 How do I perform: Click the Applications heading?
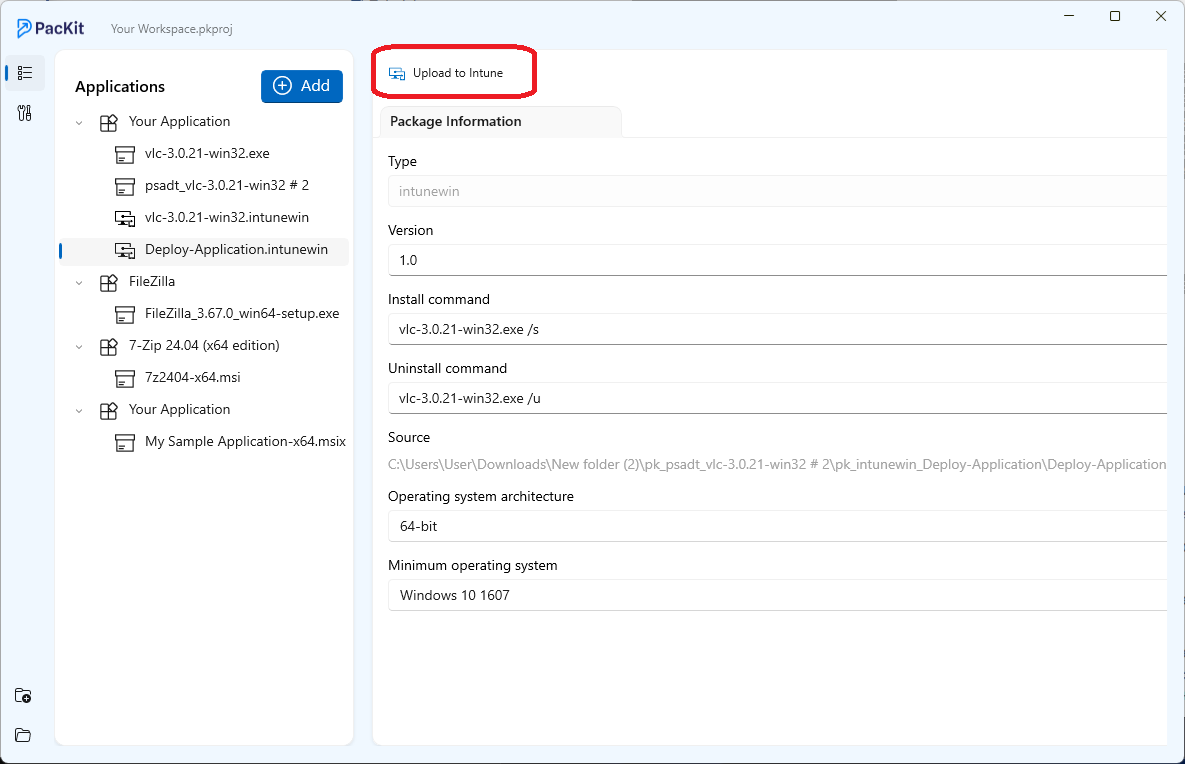[x=120, y=87]
